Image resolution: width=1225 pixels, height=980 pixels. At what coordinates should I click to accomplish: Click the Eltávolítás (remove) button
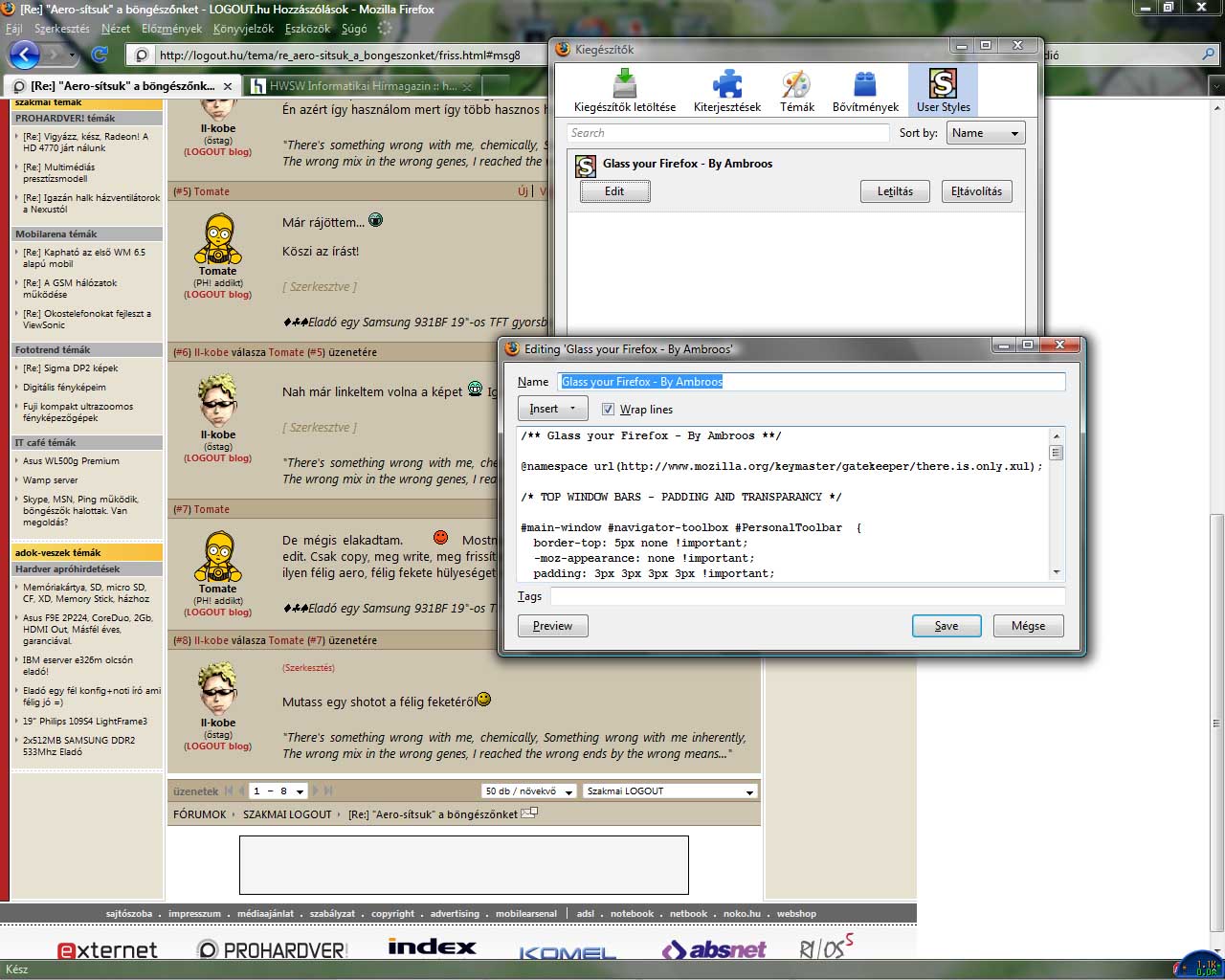click(x=976, y=191)
